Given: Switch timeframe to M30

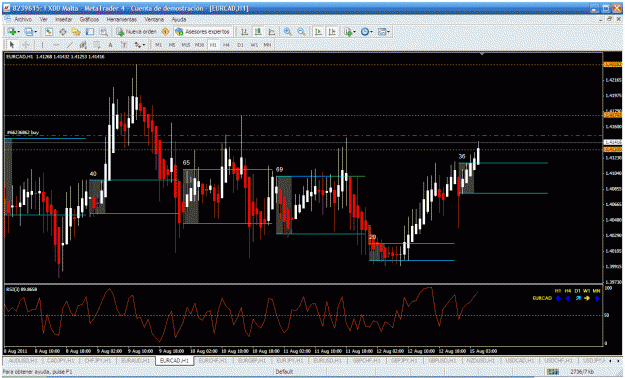Looking at the screenshot, I should tap(199, 45).
